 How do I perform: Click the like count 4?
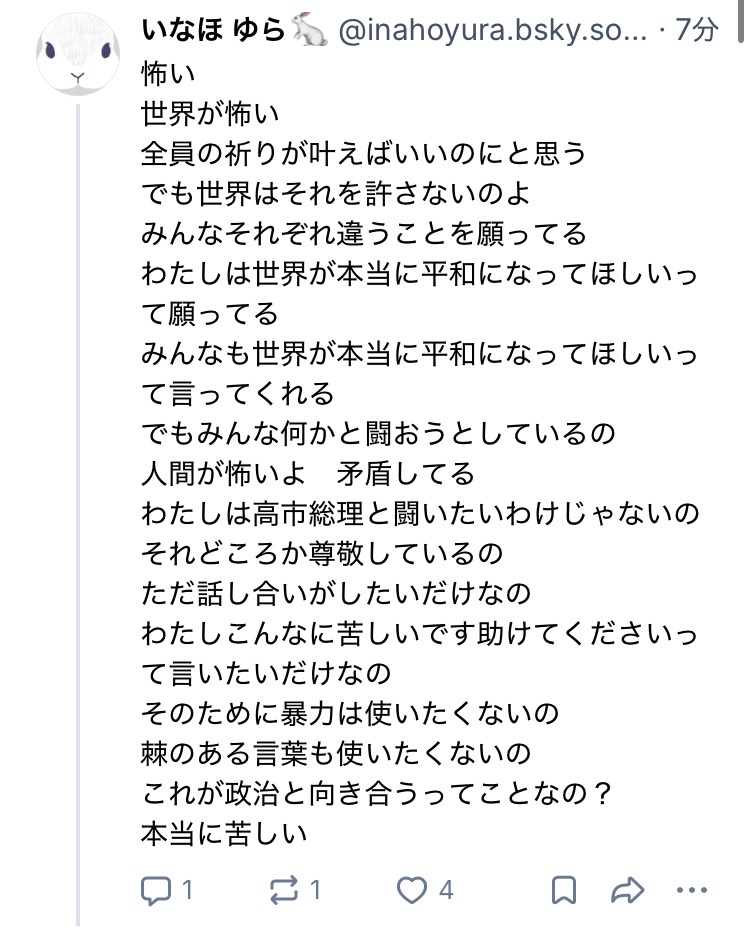tap(446, 890)
